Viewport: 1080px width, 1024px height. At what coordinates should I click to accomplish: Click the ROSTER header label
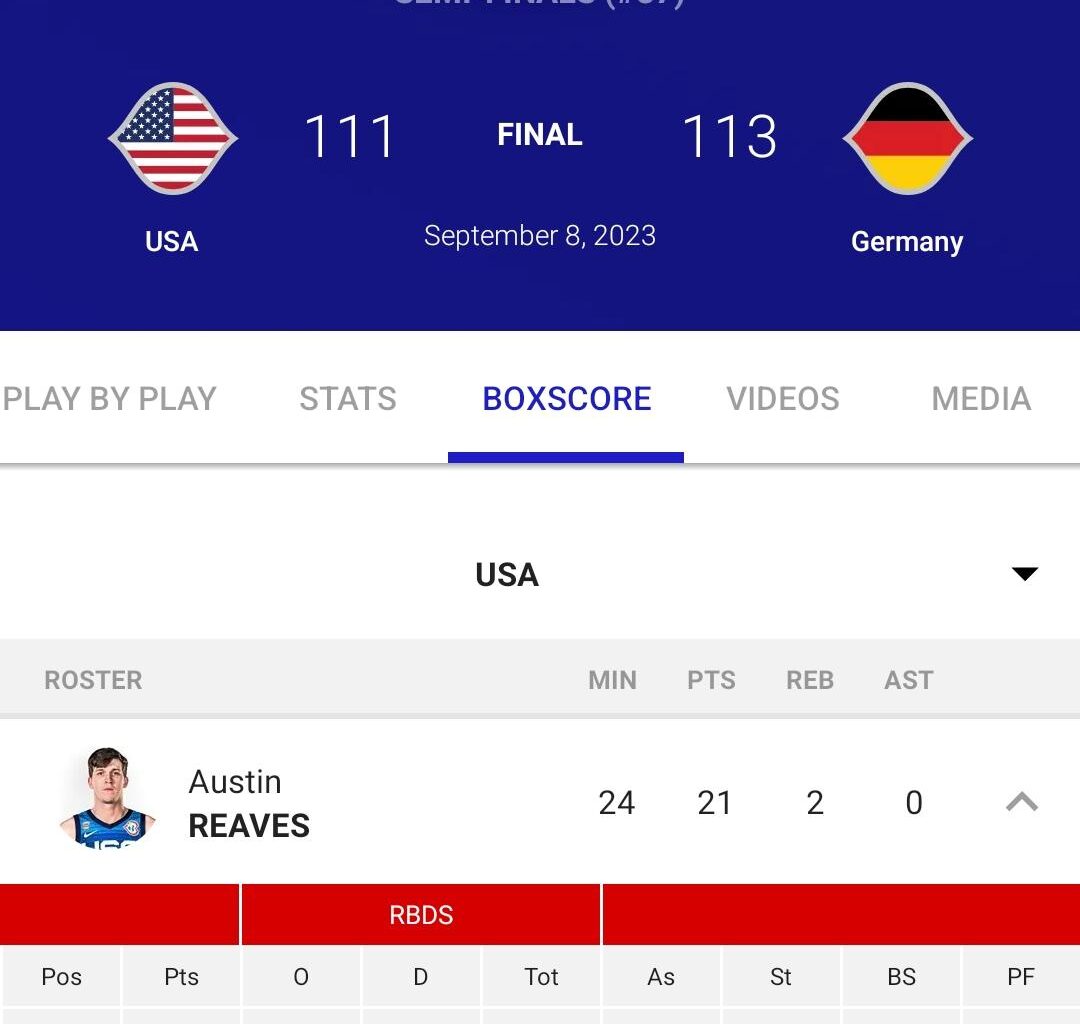tap(93, 680)
